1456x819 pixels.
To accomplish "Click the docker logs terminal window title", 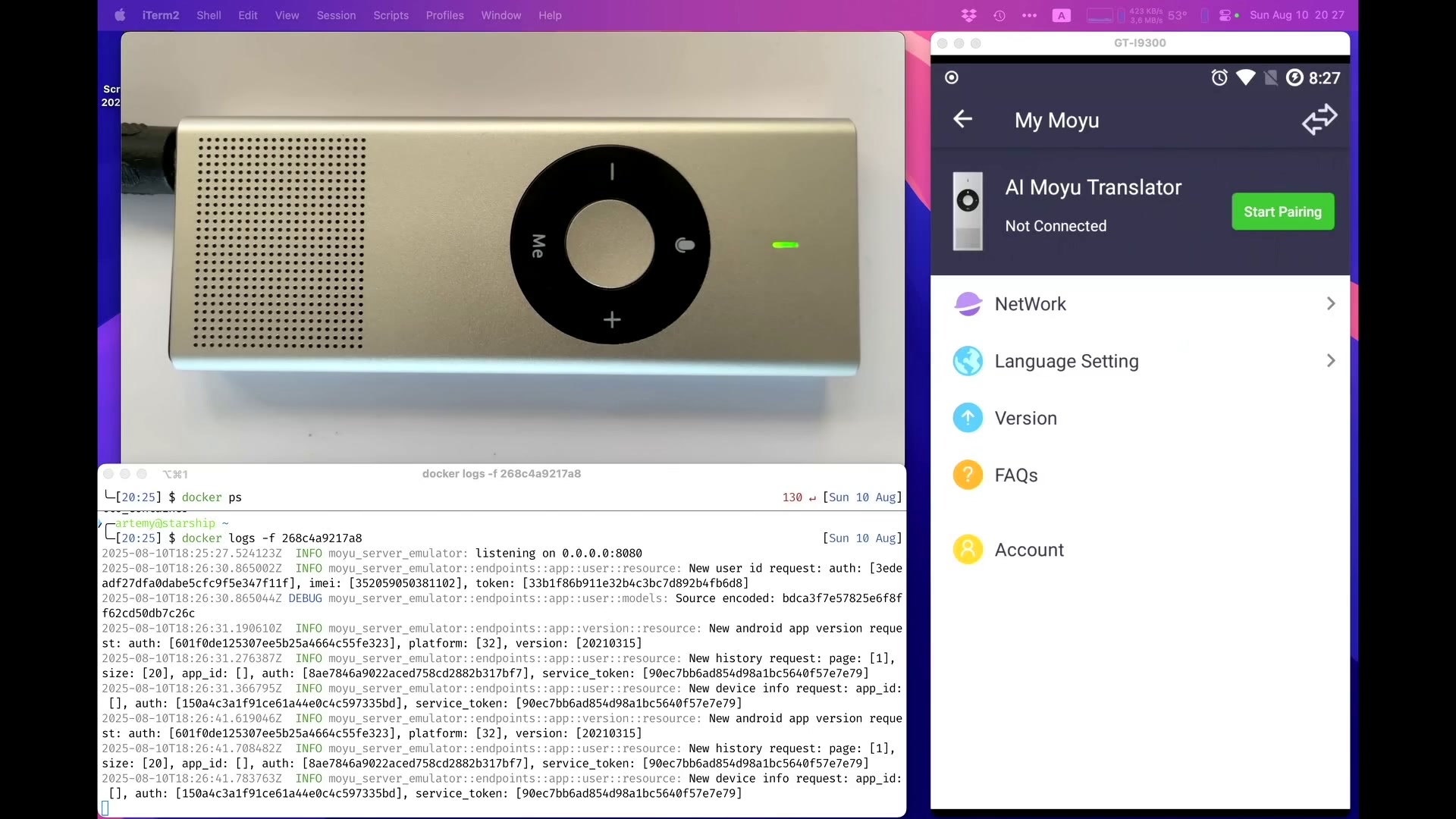I will pyautogui.click(x=501, y=474).
